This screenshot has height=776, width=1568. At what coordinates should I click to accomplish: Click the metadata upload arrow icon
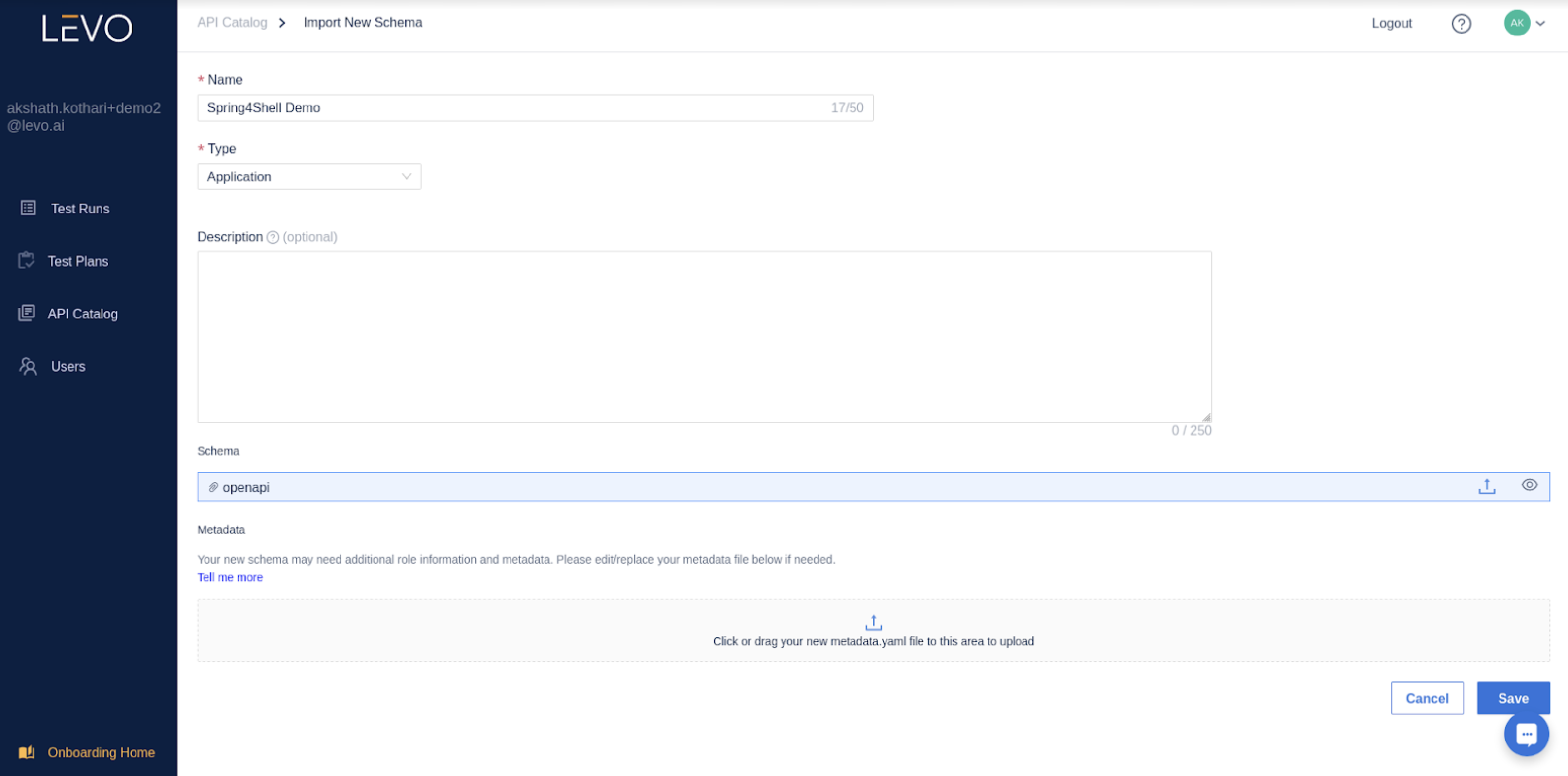pos(873,622)
